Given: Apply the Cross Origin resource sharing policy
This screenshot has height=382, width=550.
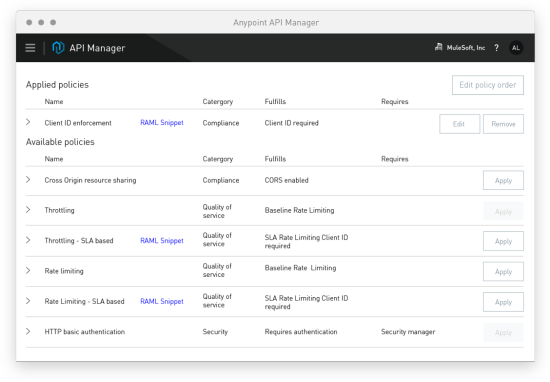Looking at the screenshot, I should click(503, 180).
